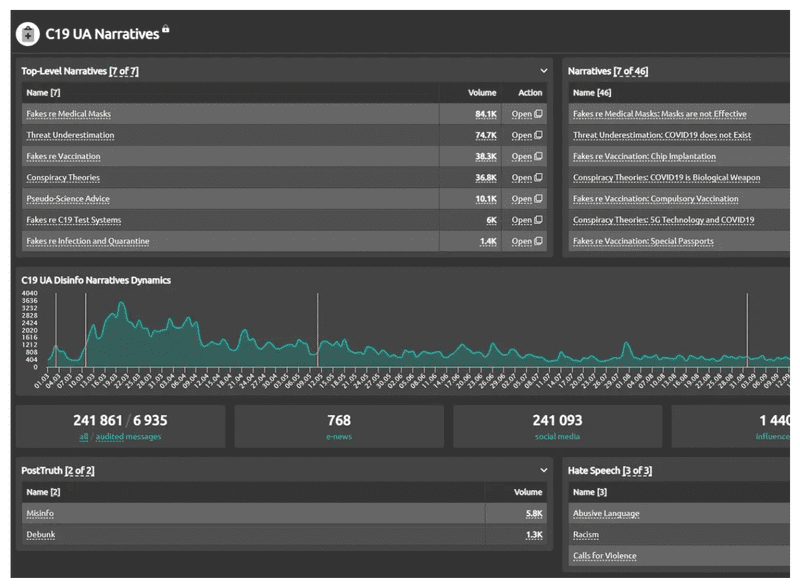Click the peak of the narratives dynamics chart

click(x=121, y=304)
